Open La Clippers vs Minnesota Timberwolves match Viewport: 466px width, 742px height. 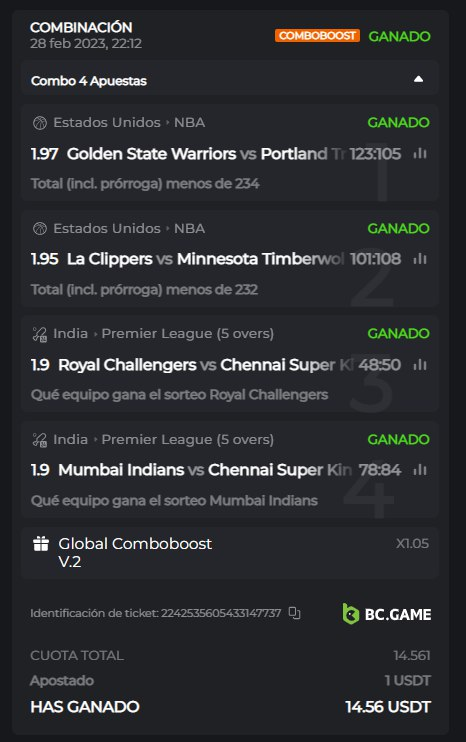[x=205, y=259]
